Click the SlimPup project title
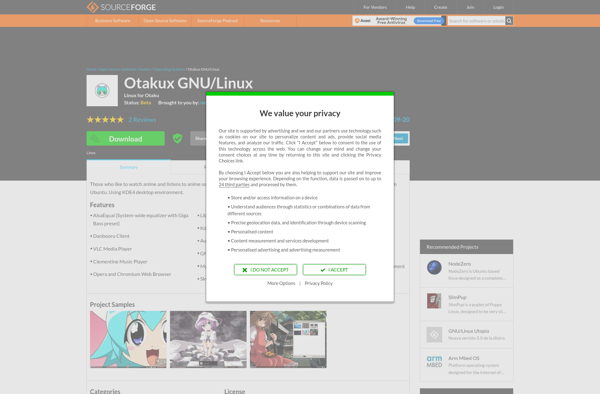Image resolution: width=600 pixels, height=394 pixels. (x=457, y=297)
